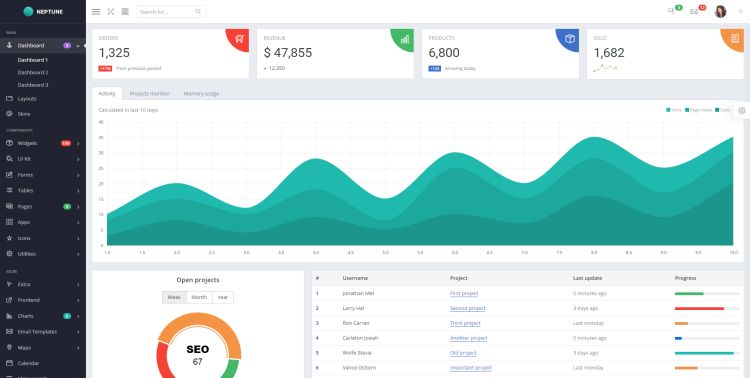Click the Forms edit icon
This screenshot has height=378, width=750.
[9, 175]
